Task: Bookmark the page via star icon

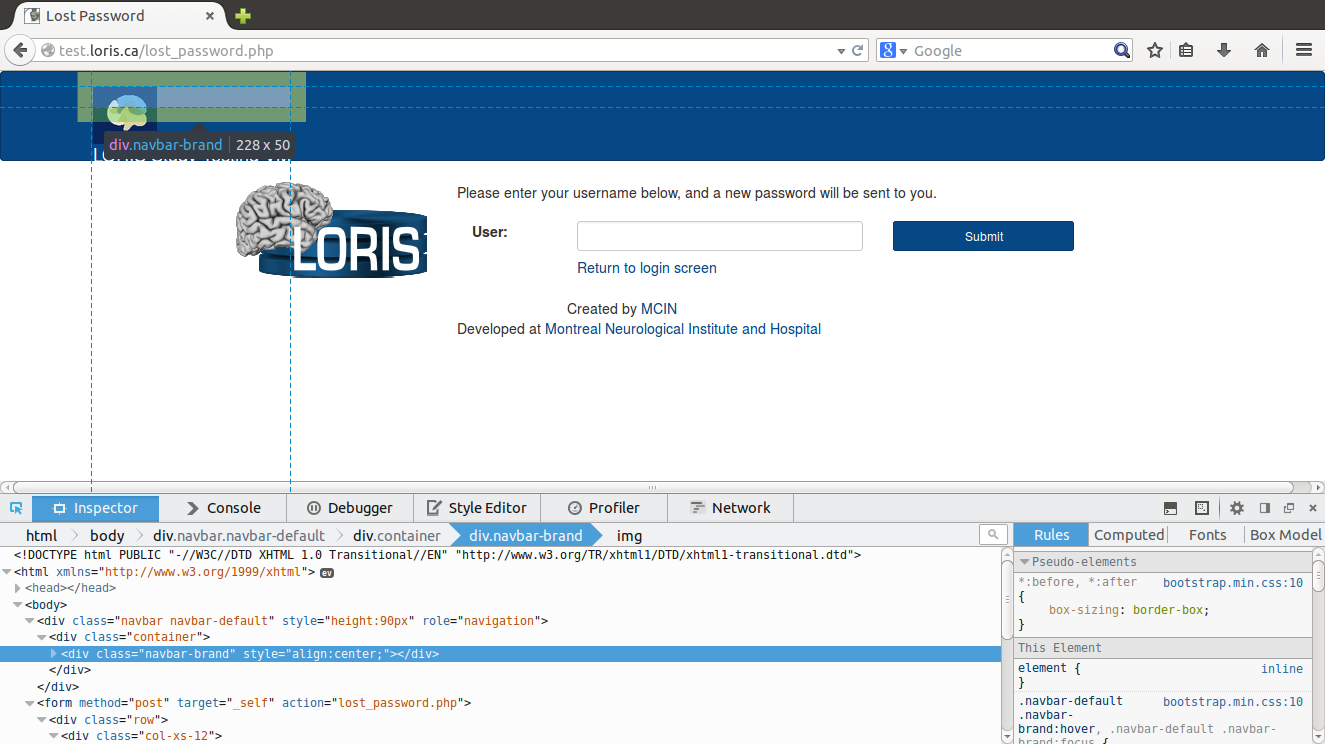Action: 1155,49
